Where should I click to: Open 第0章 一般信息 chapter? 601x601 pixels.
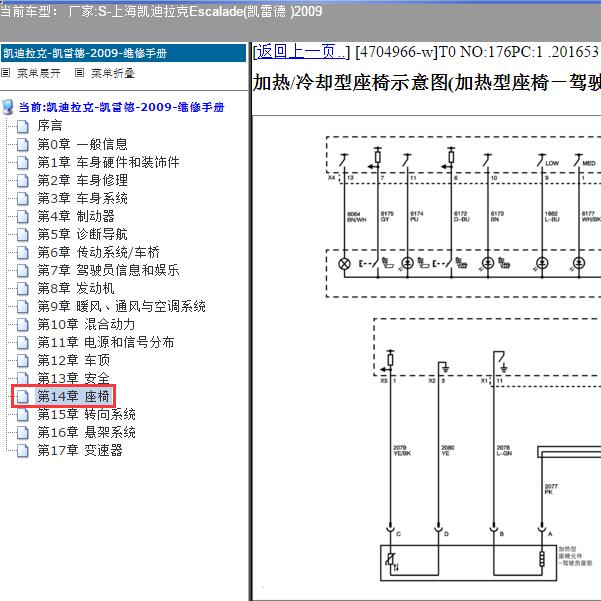click(x=82, y=145)
